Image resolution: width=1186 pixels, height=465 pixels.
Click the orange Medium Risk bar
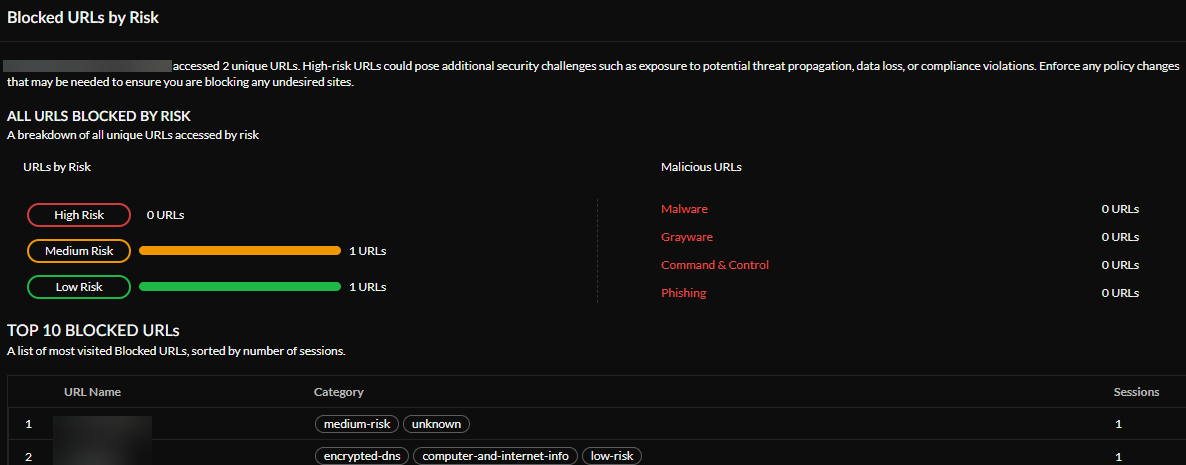pyautogui.click(x=240, y=251)
